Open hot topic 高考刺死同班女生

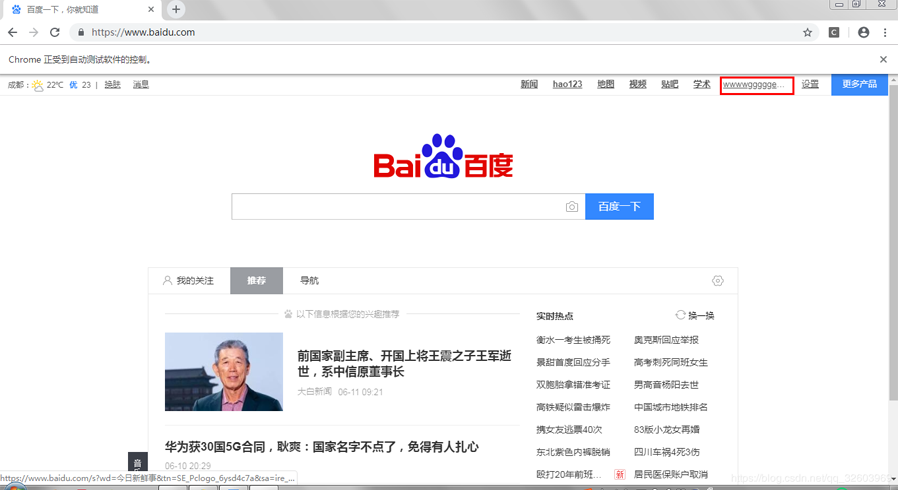coord(671,362)
